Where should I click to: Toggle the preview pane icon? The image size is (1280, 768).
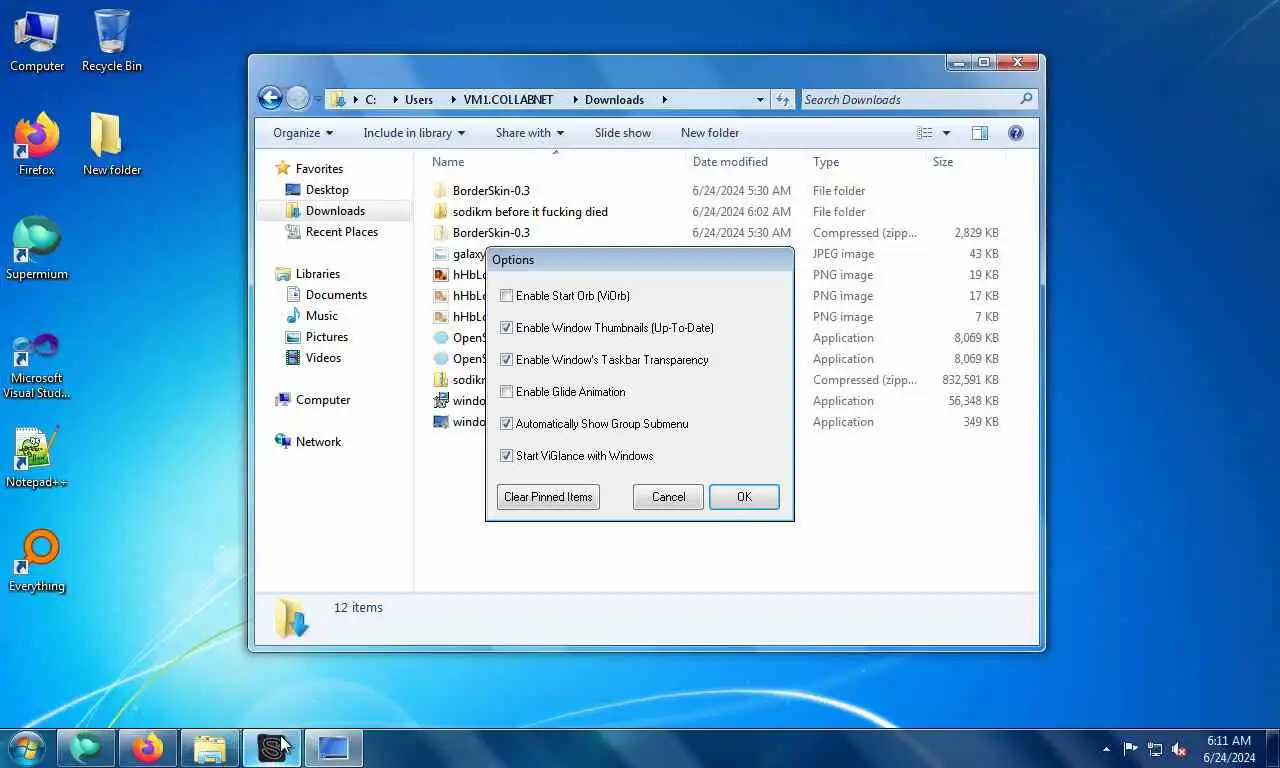coord(980,133)
